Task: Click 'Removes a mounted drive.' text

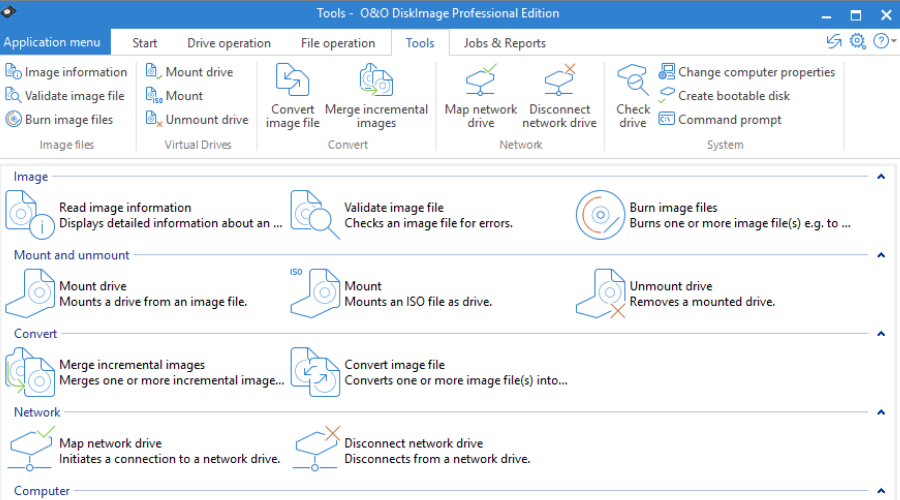Action: (x=702, y=302)
